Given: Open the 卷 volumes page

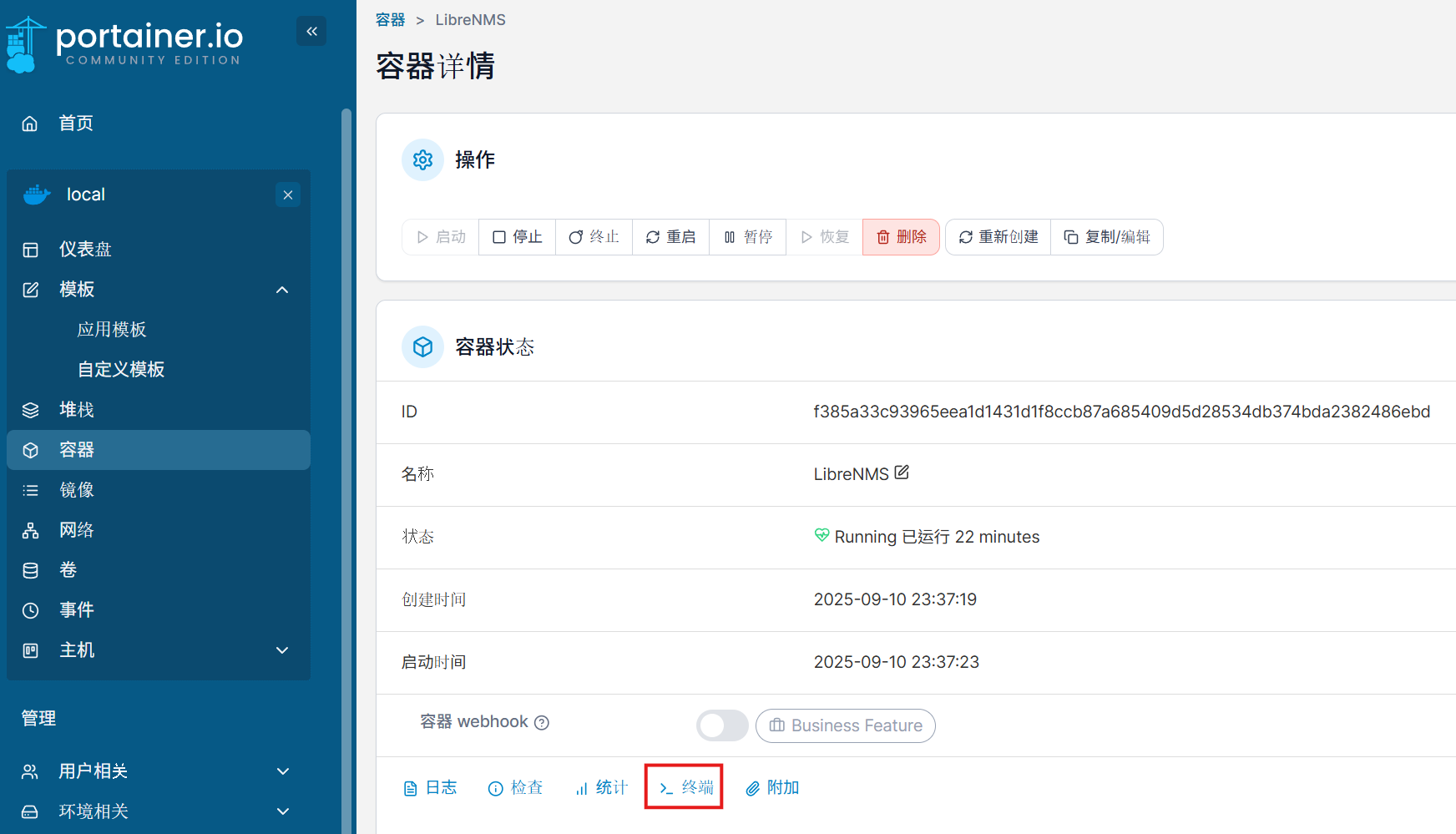Looking at the screenshot, I should pyautogui.click(x=68, y=570).
